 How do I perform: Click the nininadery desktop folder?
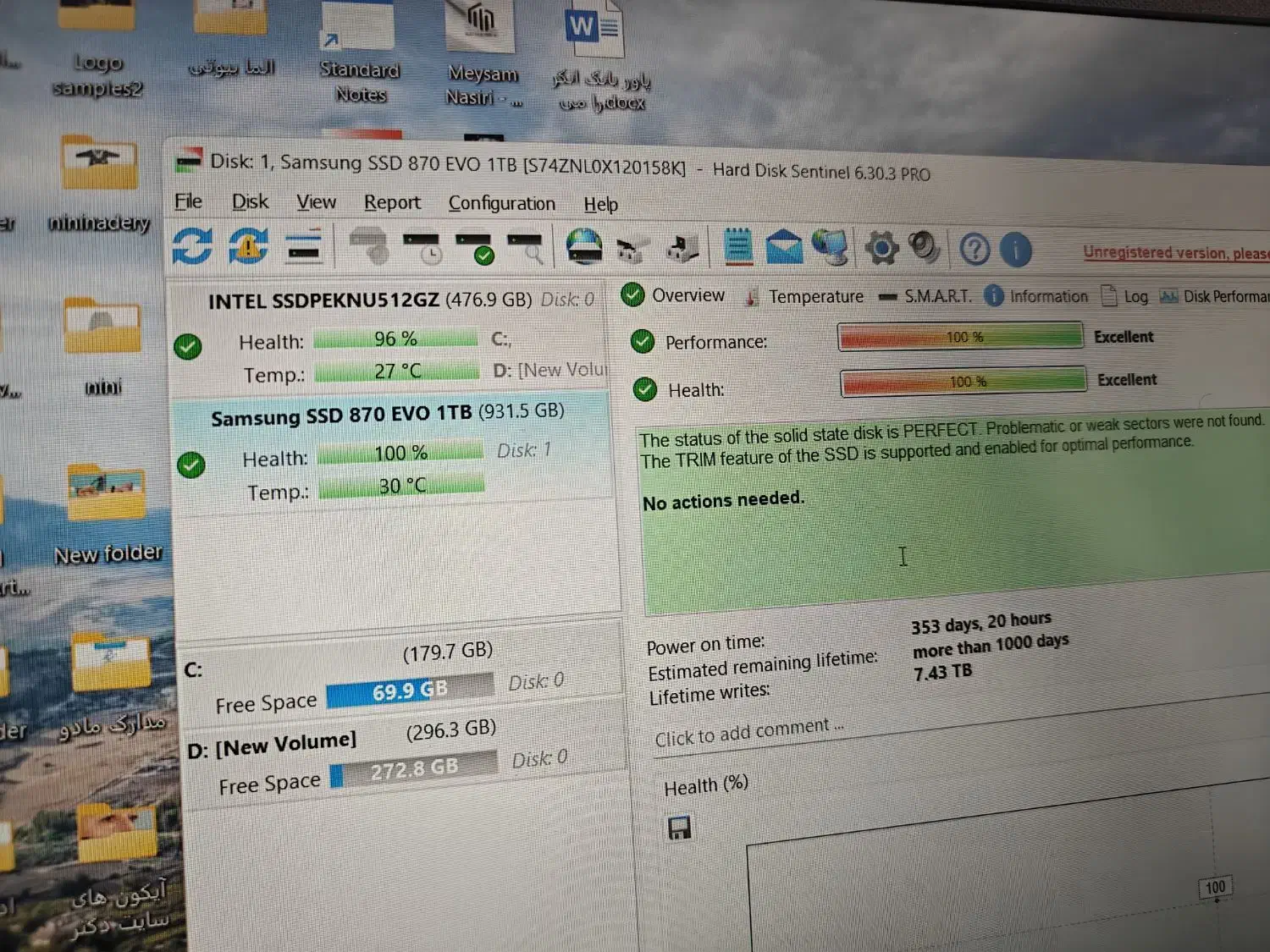99,184
